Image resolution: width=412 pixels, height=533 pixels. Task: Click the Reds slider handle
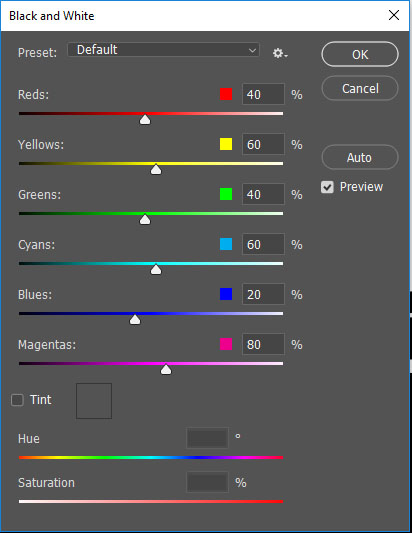[x=145, y=119]
